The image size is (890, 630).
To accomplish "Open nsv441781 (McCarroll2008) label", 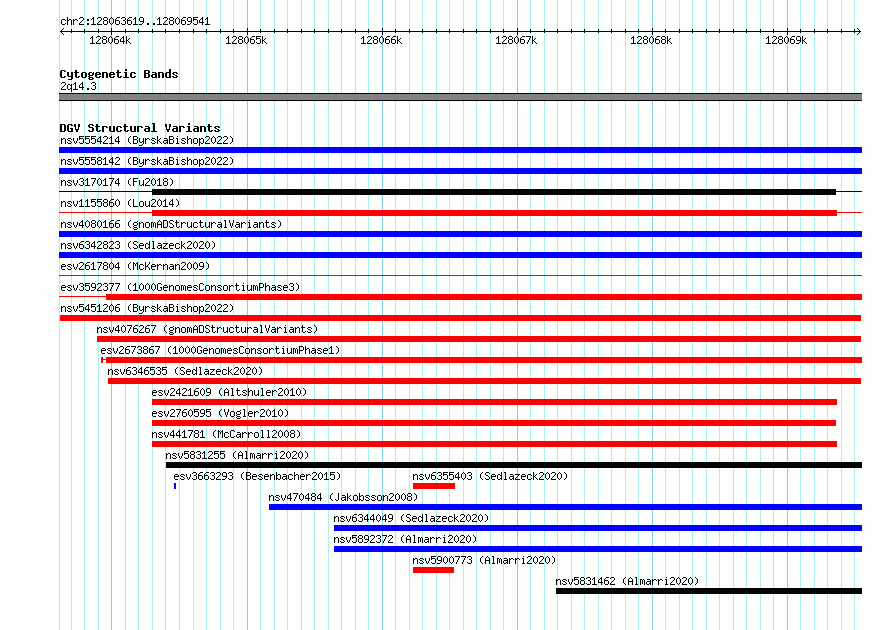I will point(226,434).
